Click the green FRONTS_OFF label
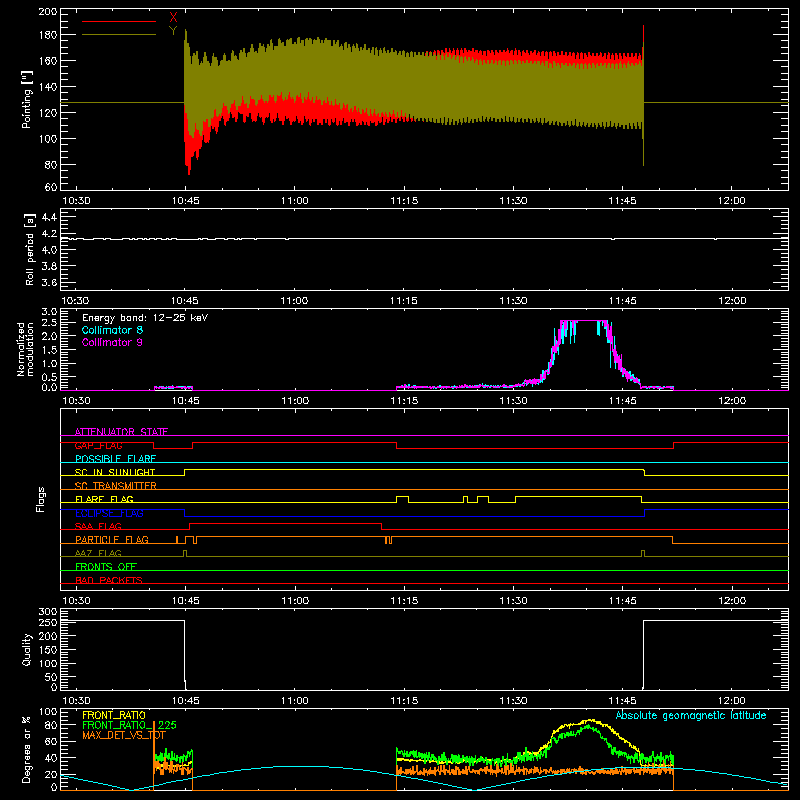The width and height of the screenshot is (800, 800). pyautogui.click(x=106, y=566)
